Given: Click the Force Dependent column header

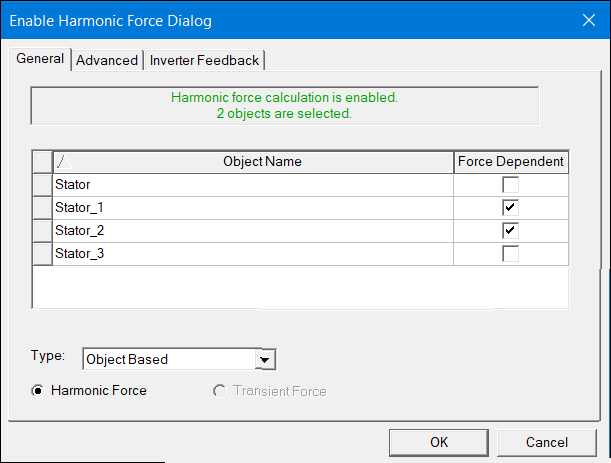Looking at the screenshot, I should coord(511,161).
